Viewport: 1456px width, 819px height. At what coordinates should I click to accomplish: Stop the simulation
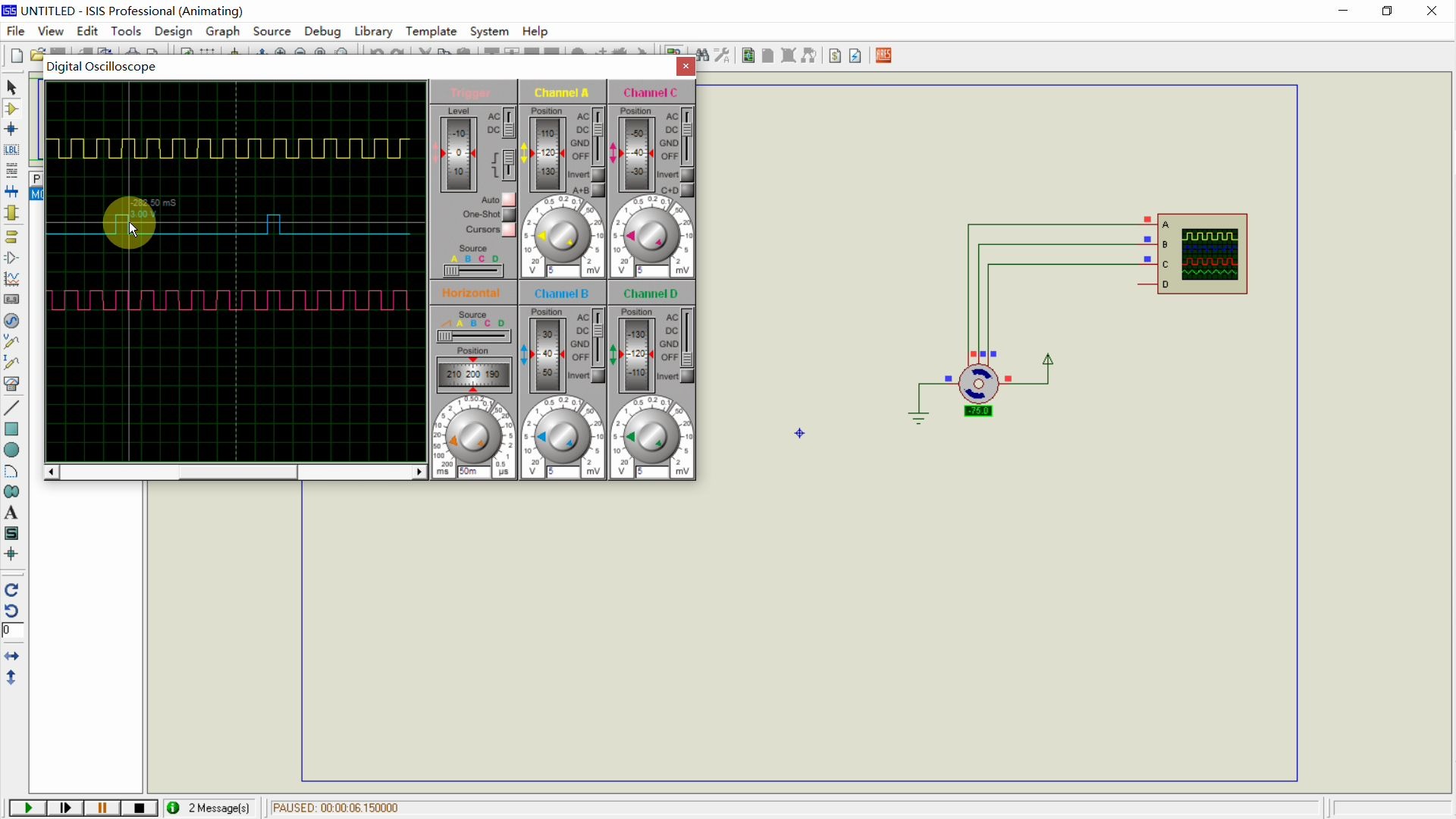click(x=140, y=808)
